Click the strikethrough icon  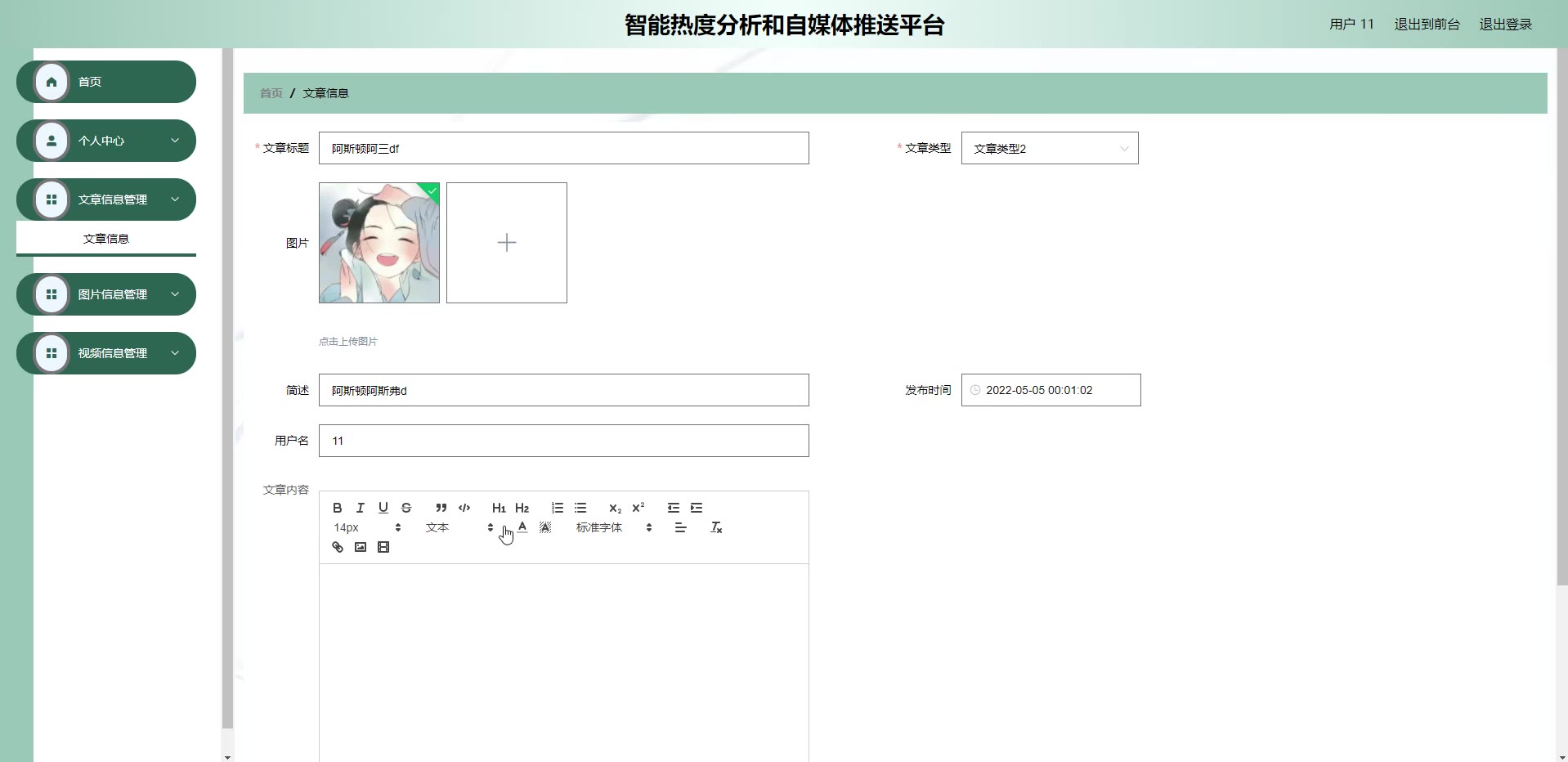pyautogui.click(x=406, y=508)
